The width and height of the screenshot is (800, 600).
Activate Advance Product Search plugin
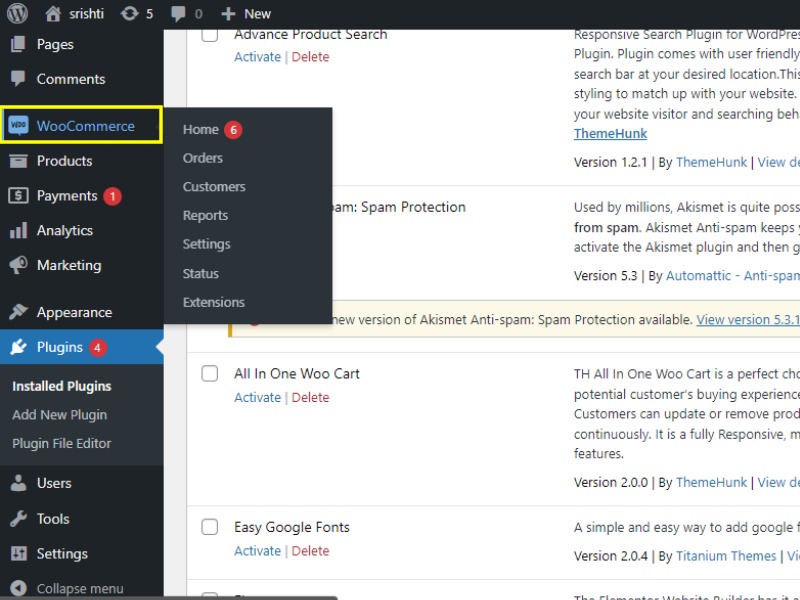click(x=257, y=57)
